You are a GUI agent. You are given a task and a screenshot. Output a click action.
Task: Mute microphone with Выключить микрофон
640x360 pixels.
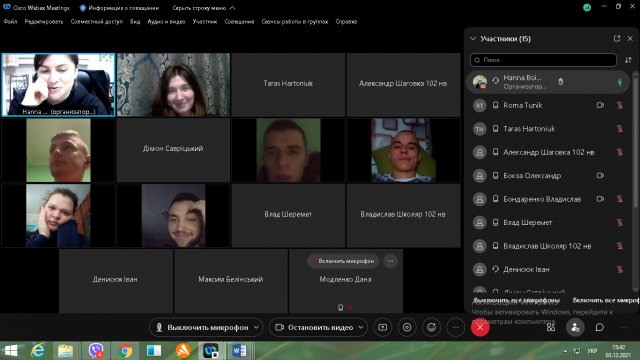click(202, 327)
